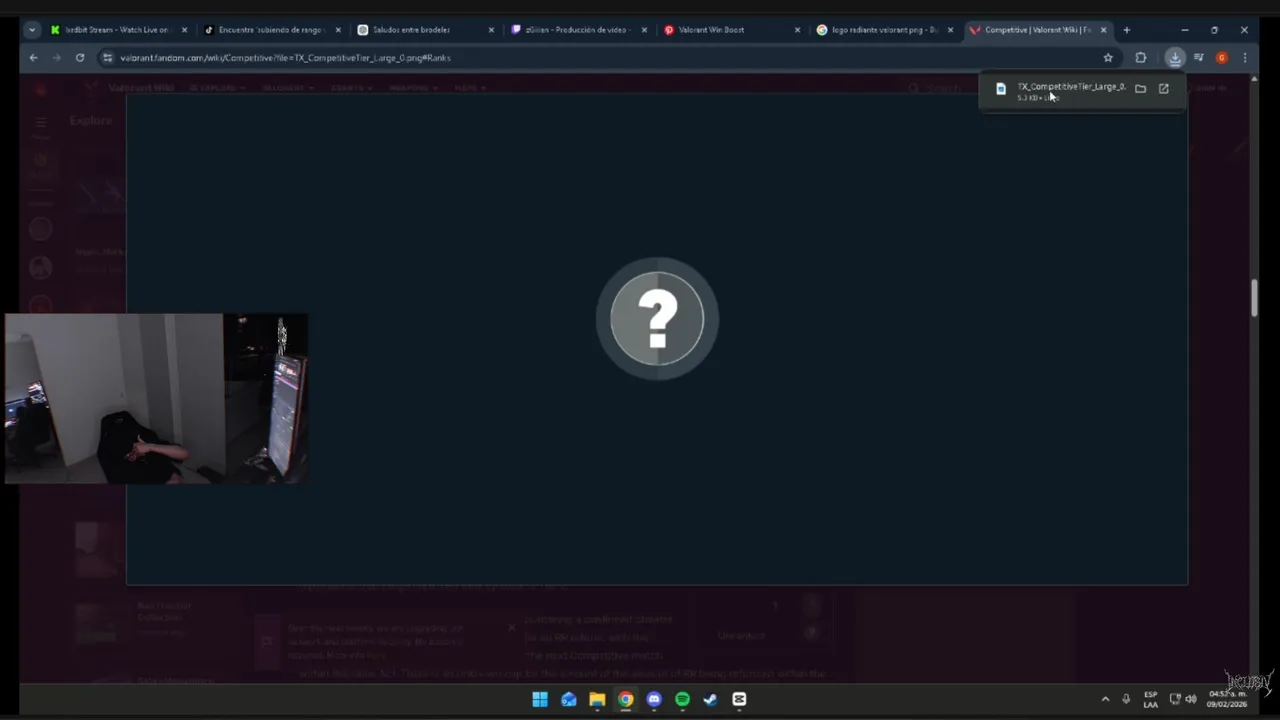
Task: Open Steam from the taskbar
Action: click(x=711, y=700)
